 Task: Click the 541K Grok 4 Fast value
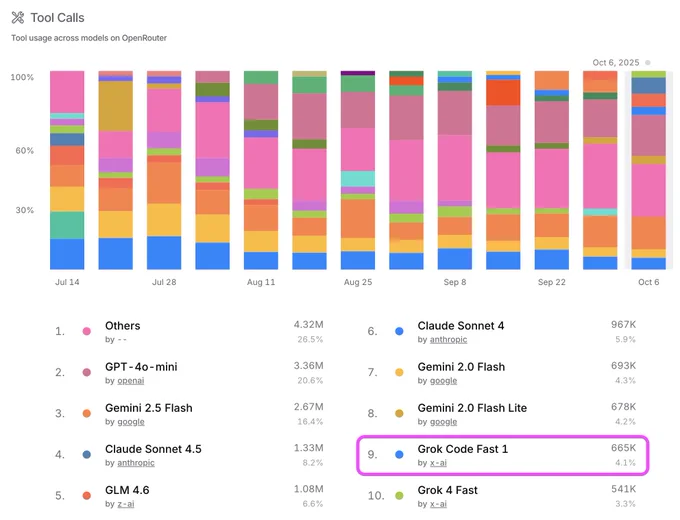click(x=623, y=489)
